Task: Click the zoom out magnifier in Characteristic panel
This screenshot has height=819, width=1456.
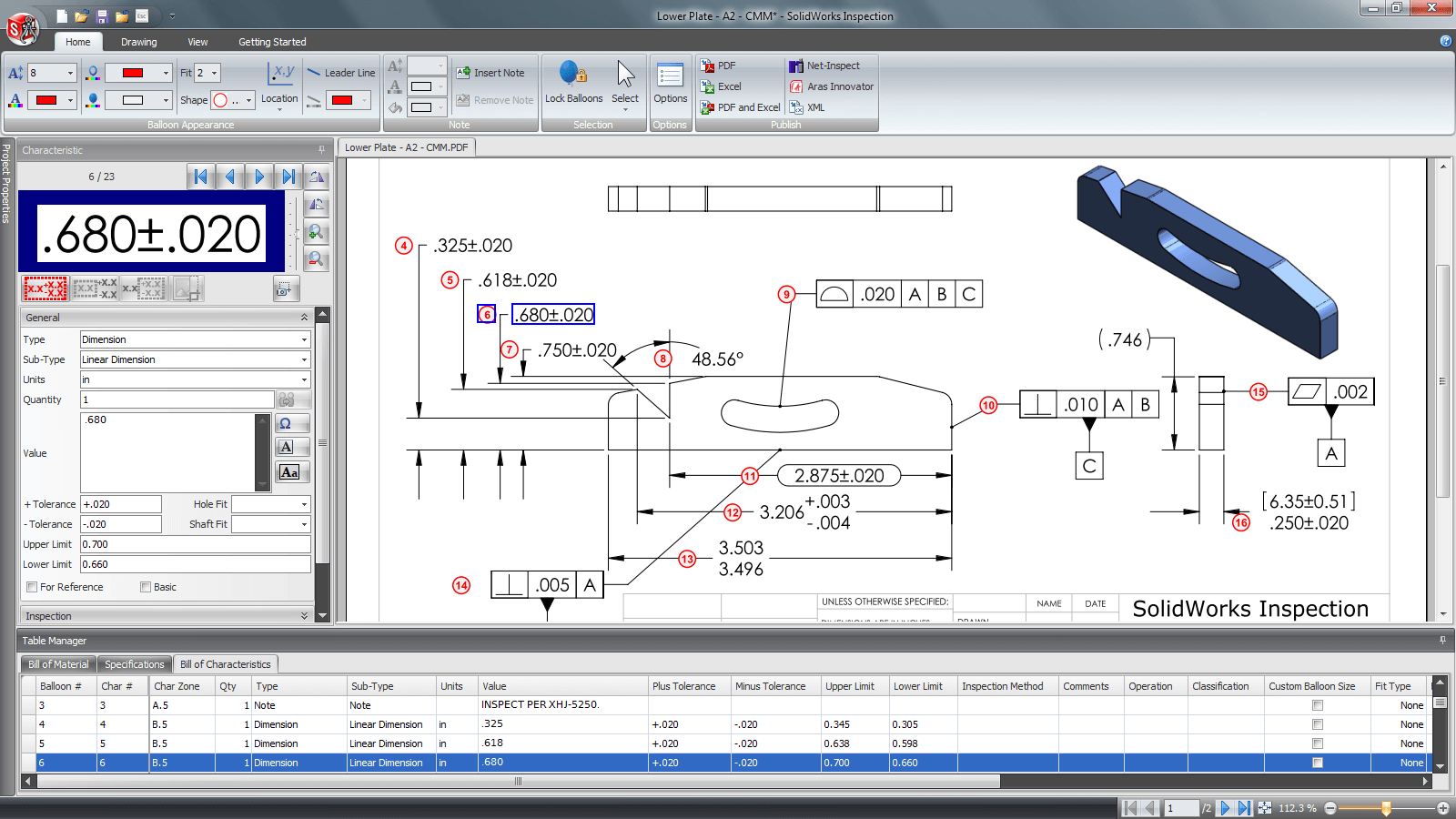Action: coord(316,259)
